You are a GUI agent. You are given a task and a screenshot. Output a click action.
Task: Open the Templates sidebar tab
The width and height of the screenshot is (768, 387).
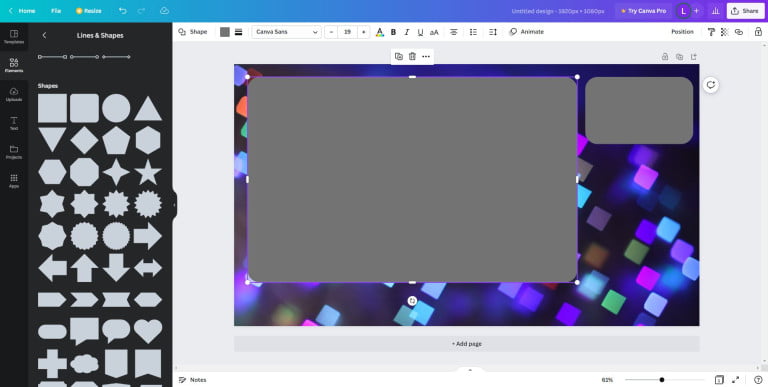click(14, 37)
